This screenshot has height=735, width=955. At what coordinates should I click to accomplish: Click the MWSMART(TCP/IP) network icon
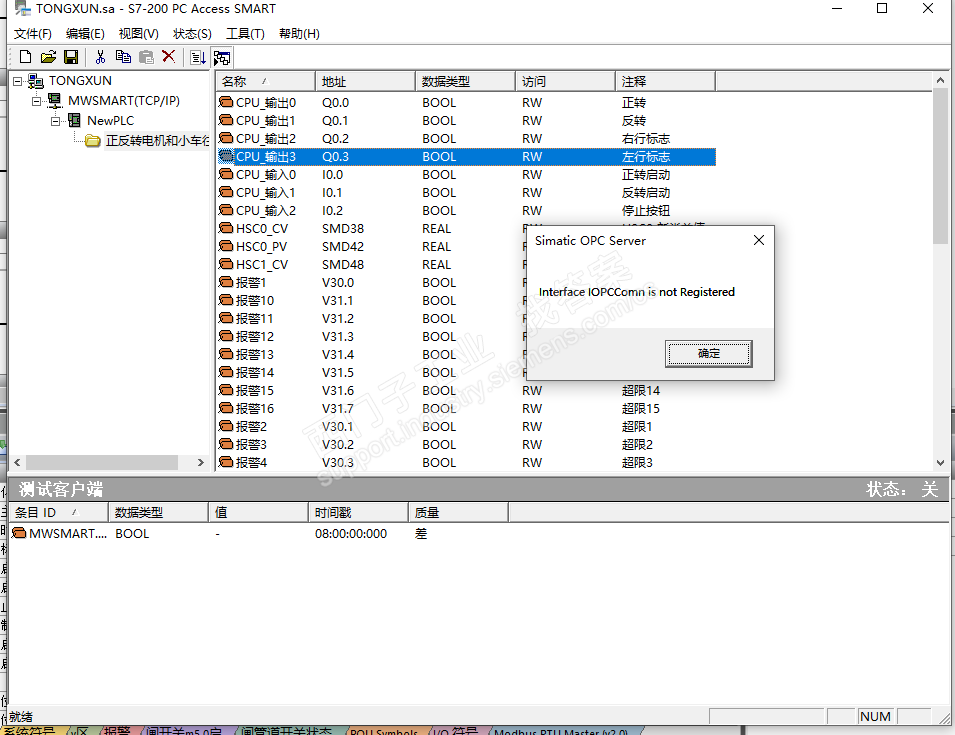(55, 100)
